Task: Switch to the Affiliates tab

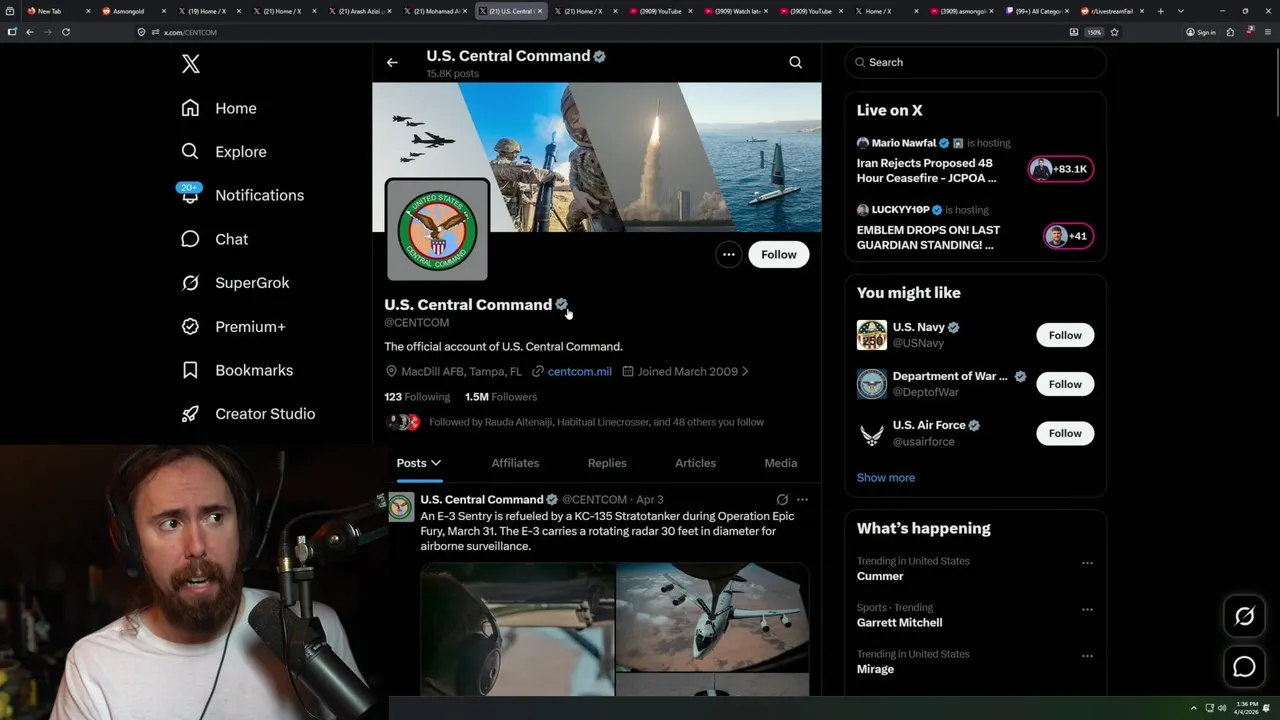Action: coord(515,463)
